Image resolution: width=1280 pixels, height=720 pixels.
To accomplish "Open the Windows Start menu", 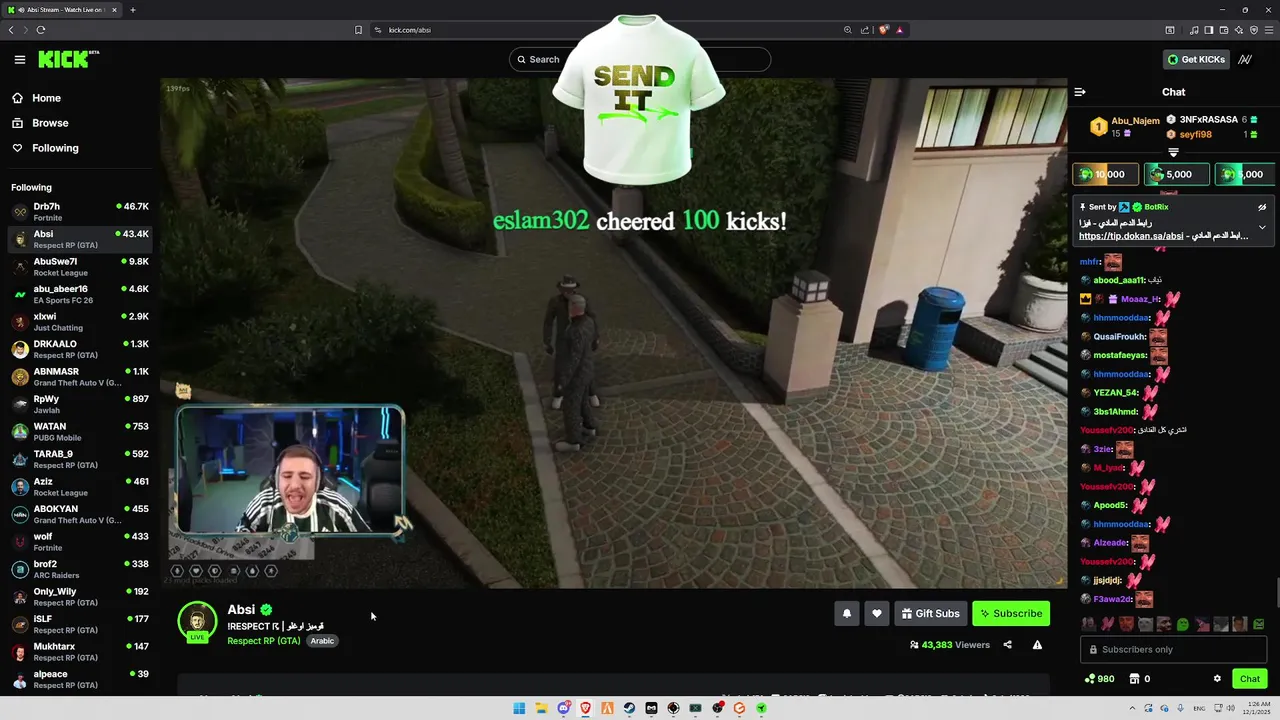I will [x=519, y=708].
